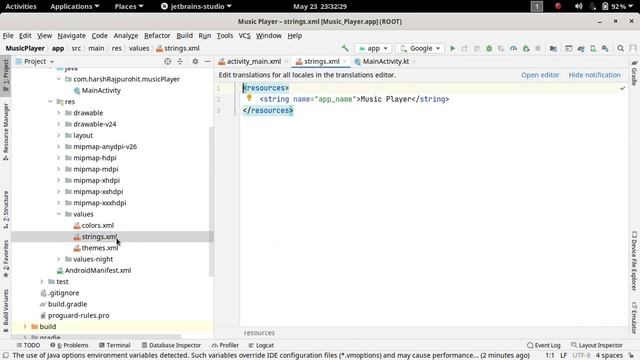Image resolution: width=640 pixels, height=360 pixels.
Task: Toggle the 1: Project side tab
Action: (6, 76)
